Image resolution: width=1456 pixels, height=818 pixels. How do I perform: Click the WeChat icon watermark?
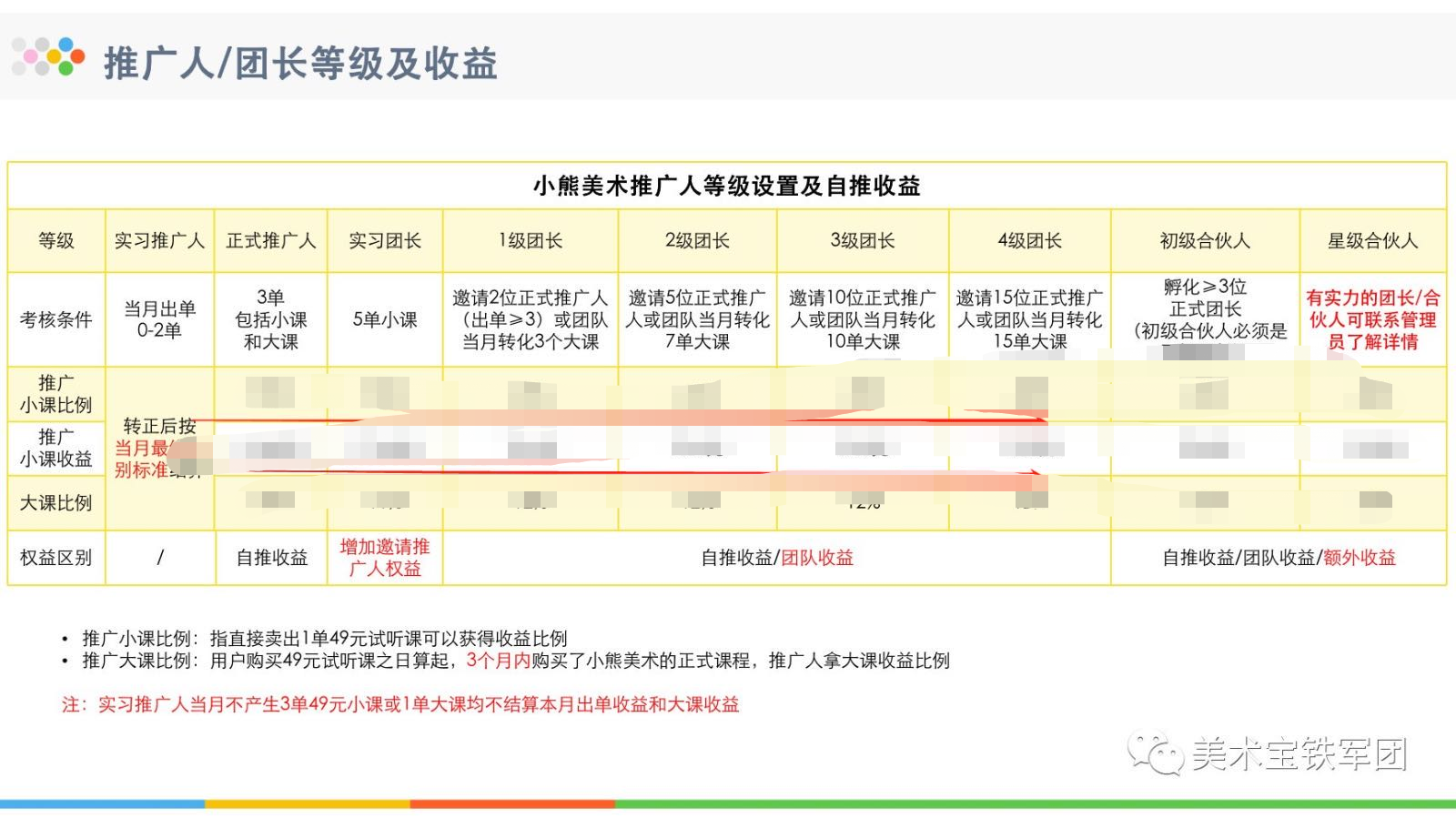click(1155, 753)
